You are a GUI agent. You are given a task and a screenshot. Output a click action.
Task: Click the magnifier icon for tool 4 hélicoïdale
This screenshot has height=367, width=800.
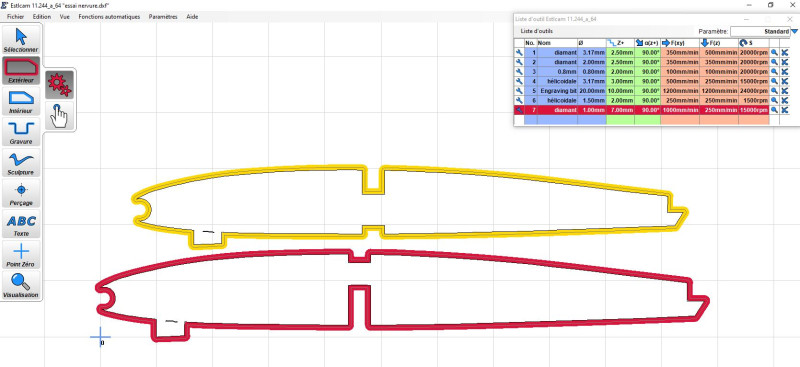click(x=774, y=81)
